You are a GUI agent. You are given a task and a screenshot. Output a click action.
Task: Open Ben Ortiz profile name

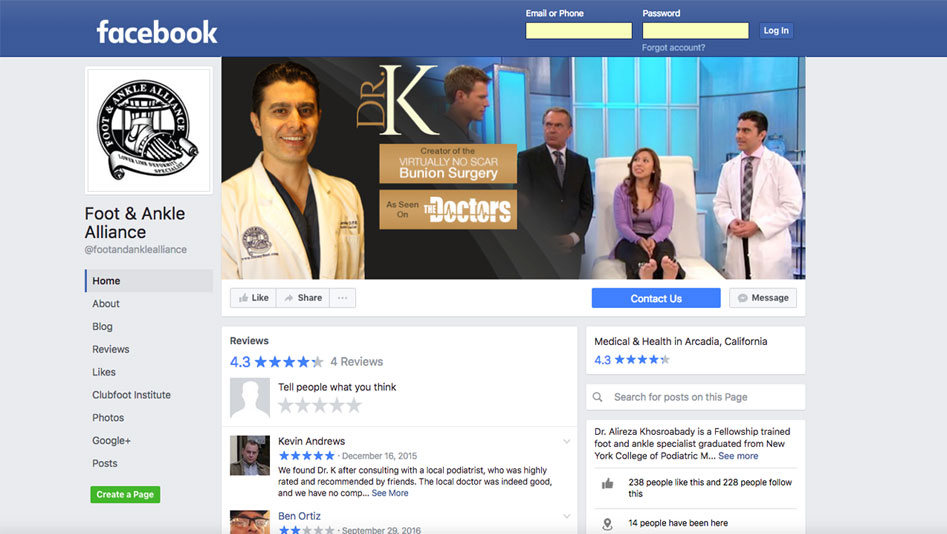tap(299, 516)
